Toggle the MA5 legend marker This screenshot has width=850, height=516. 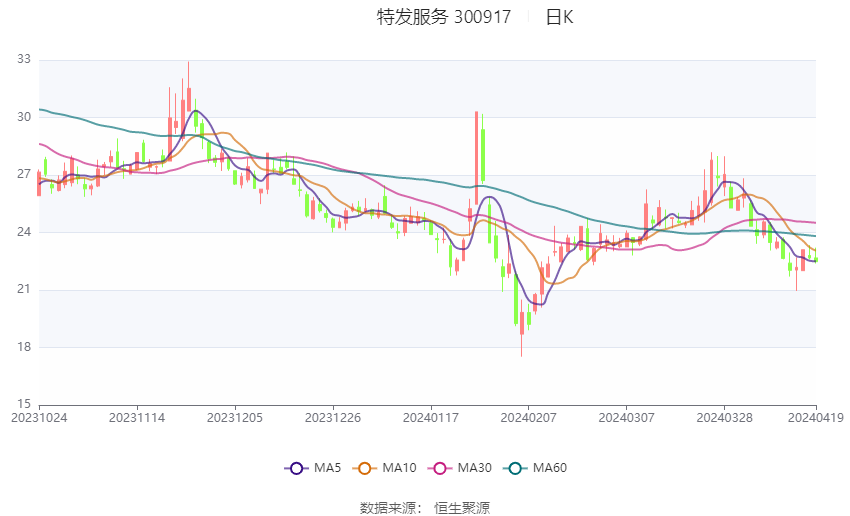[297, 468]
